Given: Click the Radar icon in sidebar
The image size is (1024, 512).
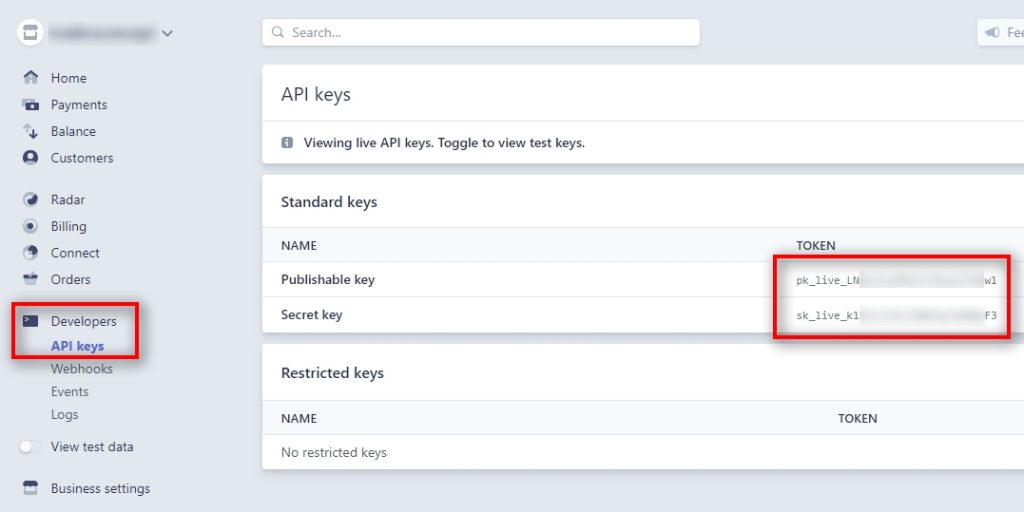Looking at the screenshot, I should (30, 200).
